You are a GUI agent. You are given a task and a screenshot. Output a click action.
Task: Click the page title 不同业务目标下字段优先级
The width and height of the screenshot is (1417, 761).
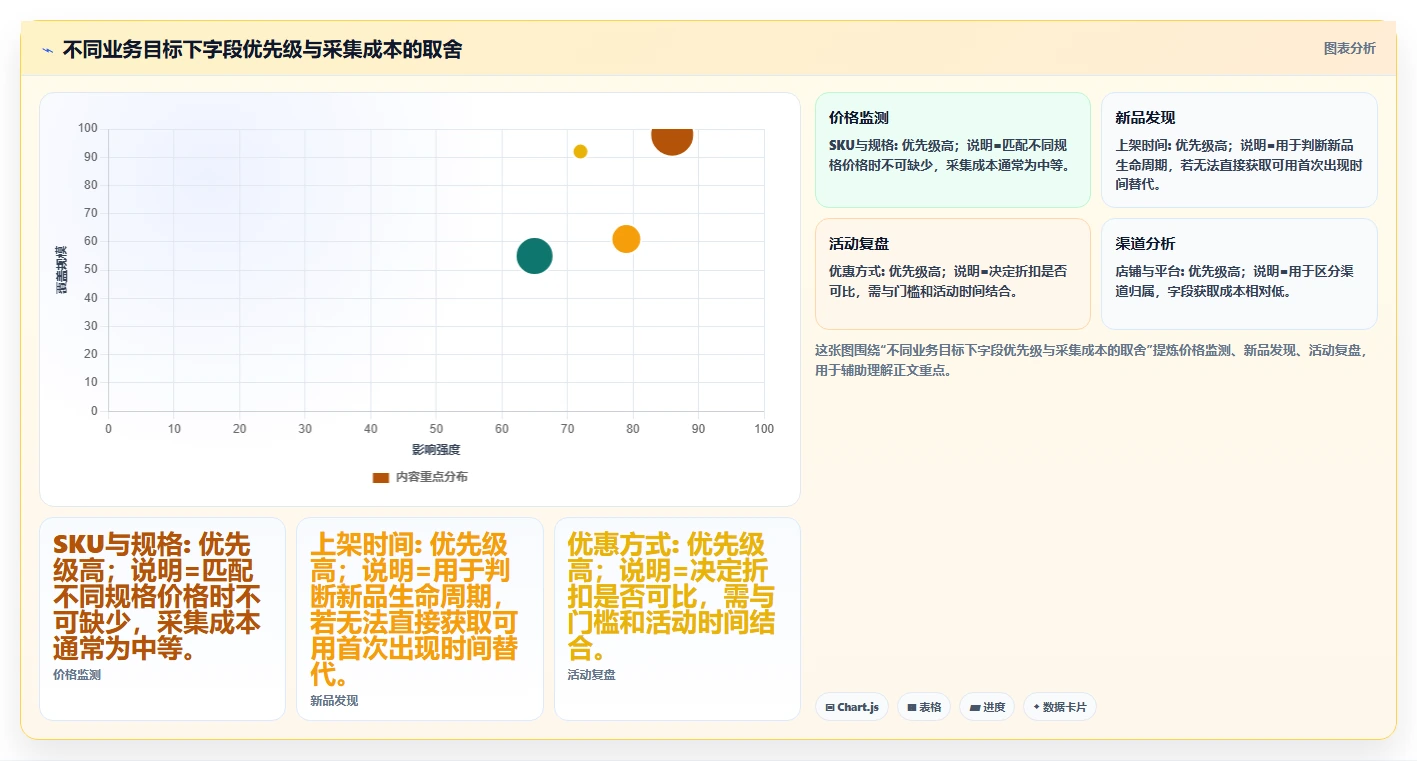pos(262,49)
